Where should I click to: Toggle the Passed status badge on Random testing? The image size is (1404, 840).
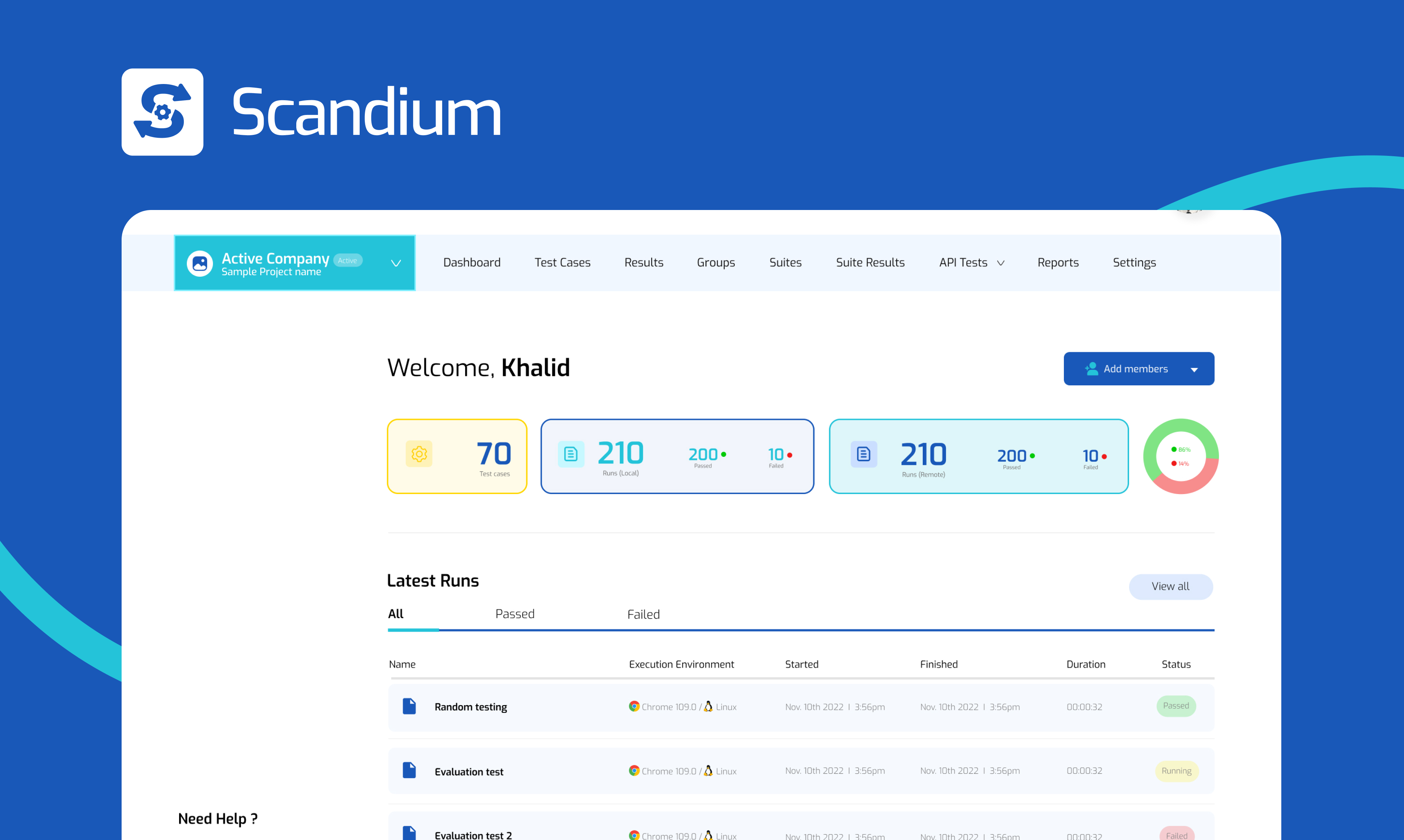(1175, 706)
